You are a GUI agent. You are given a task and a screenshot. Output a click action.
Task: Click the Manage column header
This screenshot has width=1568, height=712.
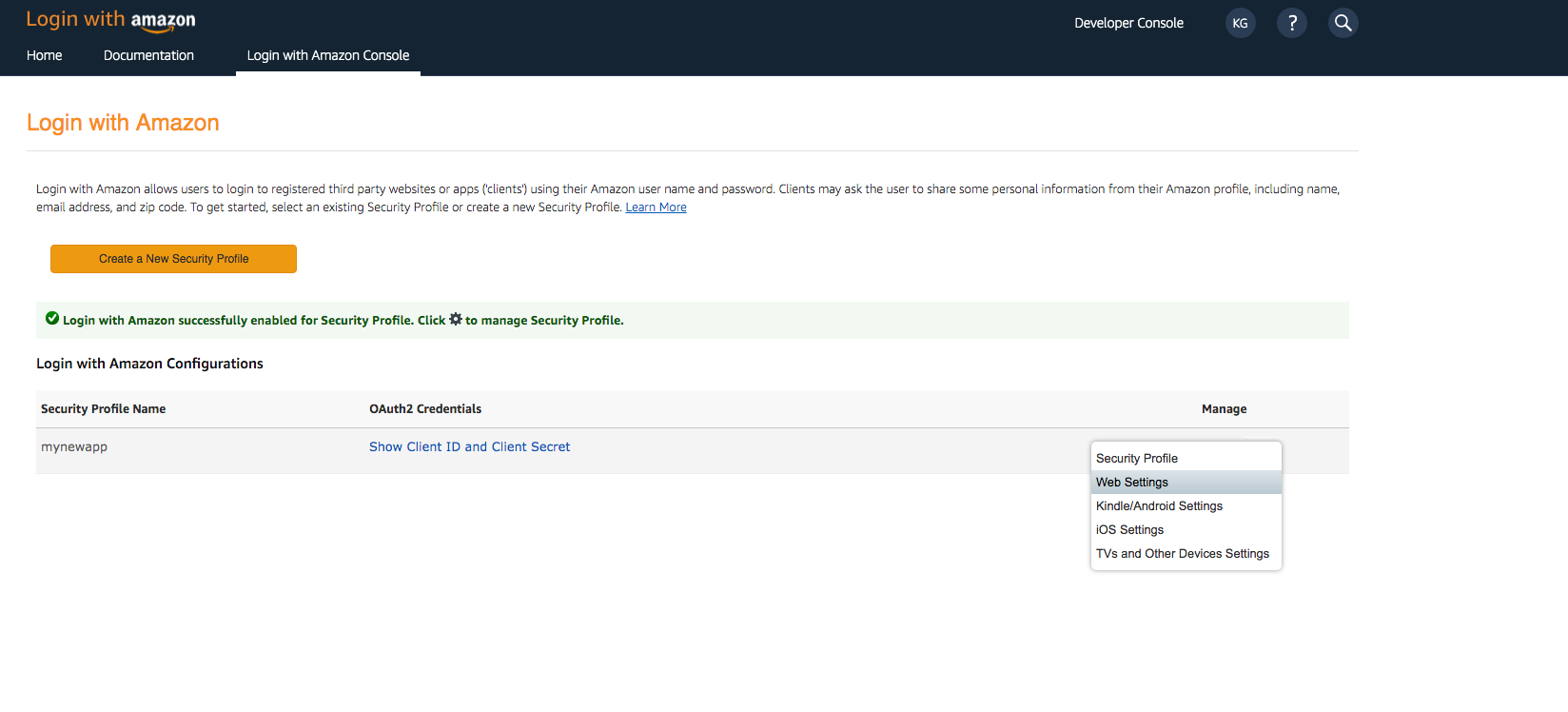1224,408
